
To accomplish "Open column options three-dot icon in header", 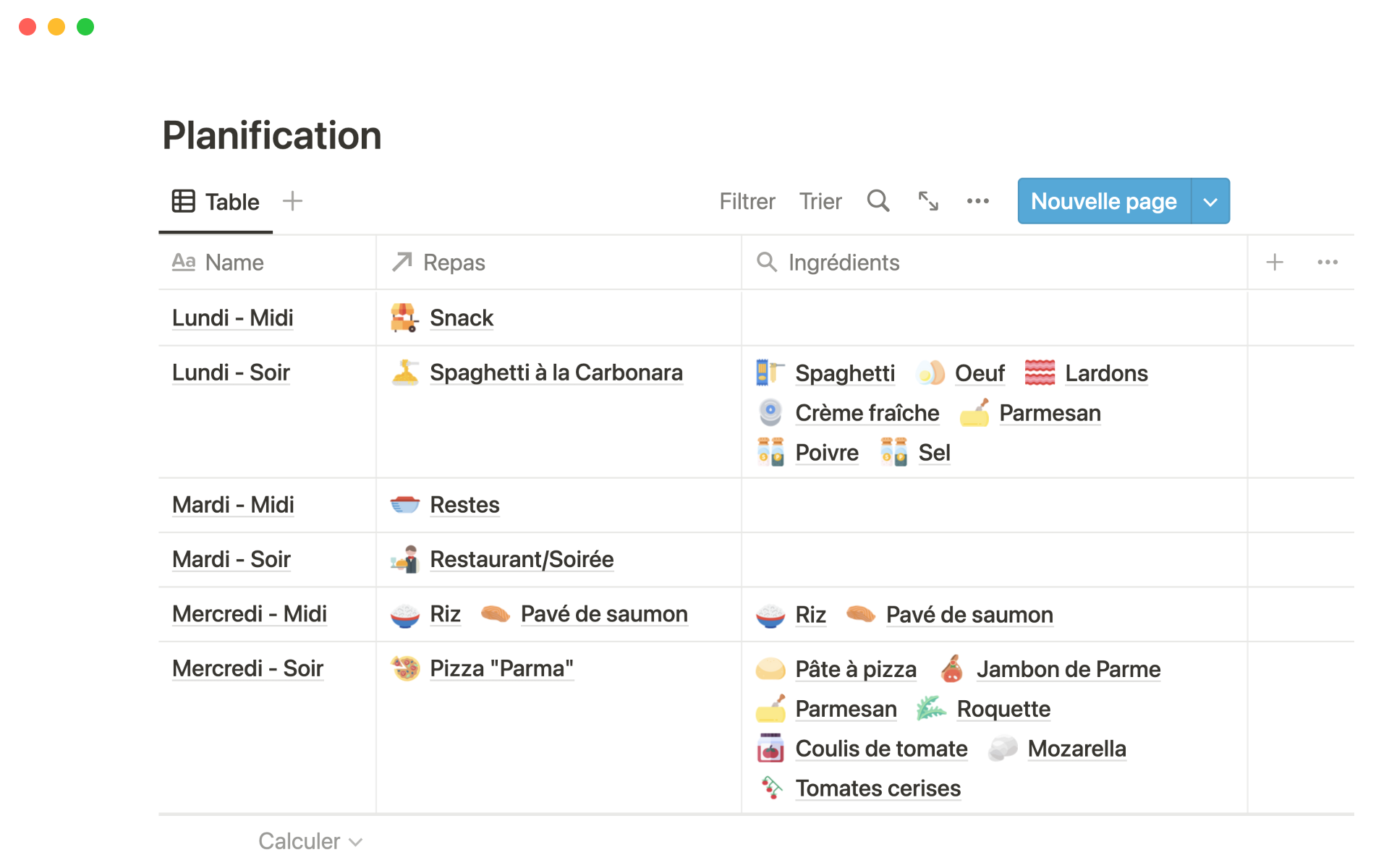I will [x=1328, y=263].
